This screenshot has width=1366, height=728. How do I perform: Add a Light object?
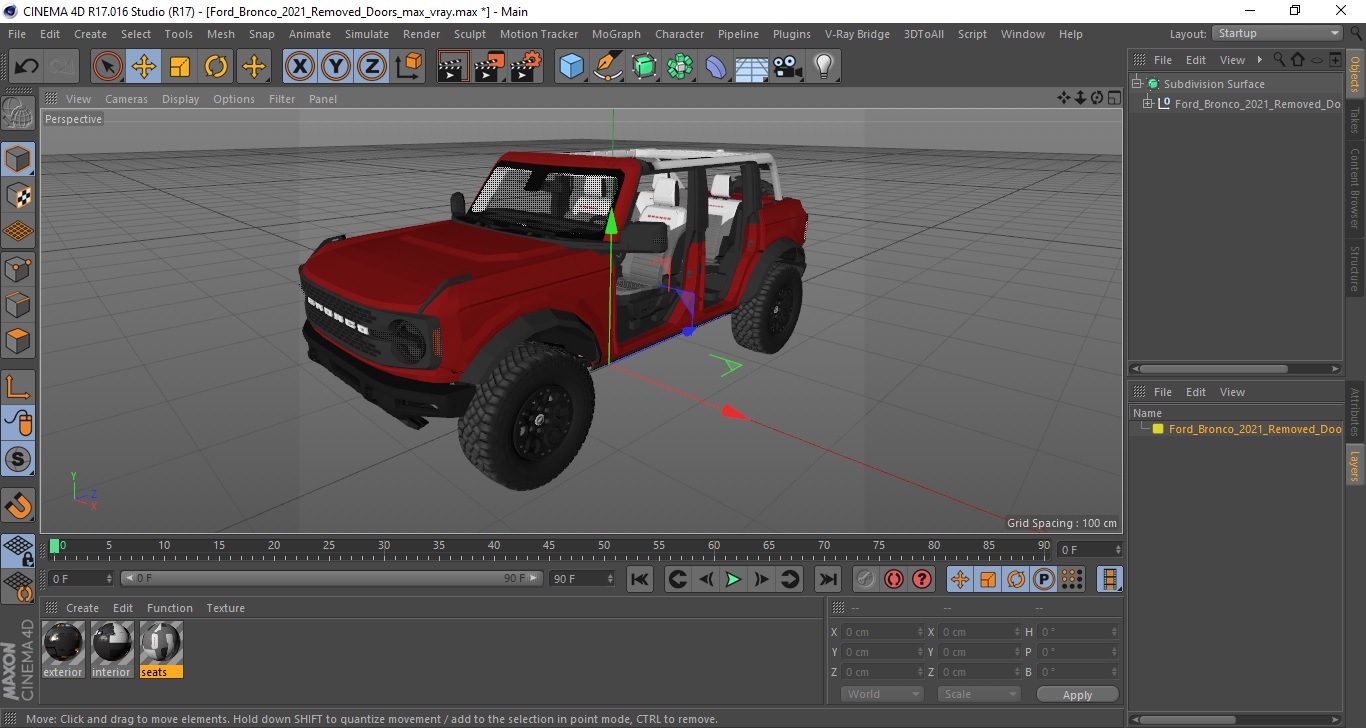point(824,67)
